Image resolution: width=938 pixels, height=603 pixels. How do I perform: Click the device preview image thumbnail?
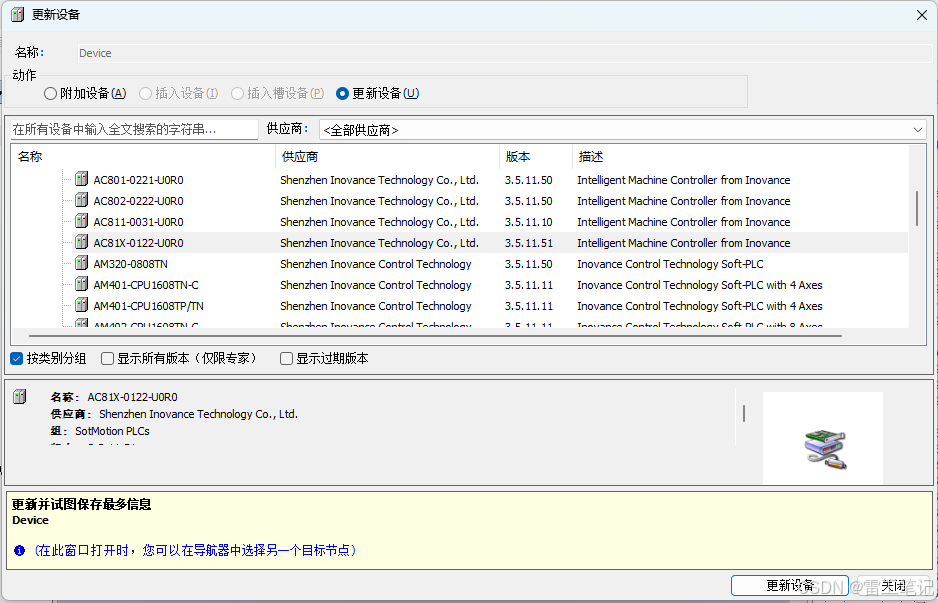823,438
